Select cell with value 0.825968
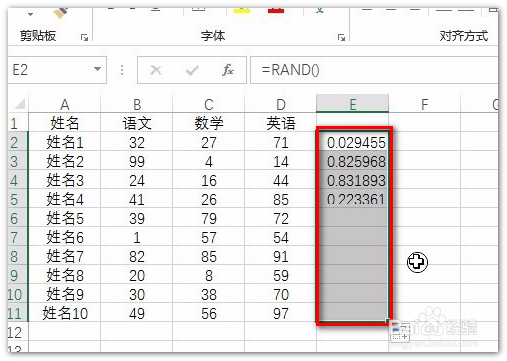507x361 pixels. click(353, 161)
